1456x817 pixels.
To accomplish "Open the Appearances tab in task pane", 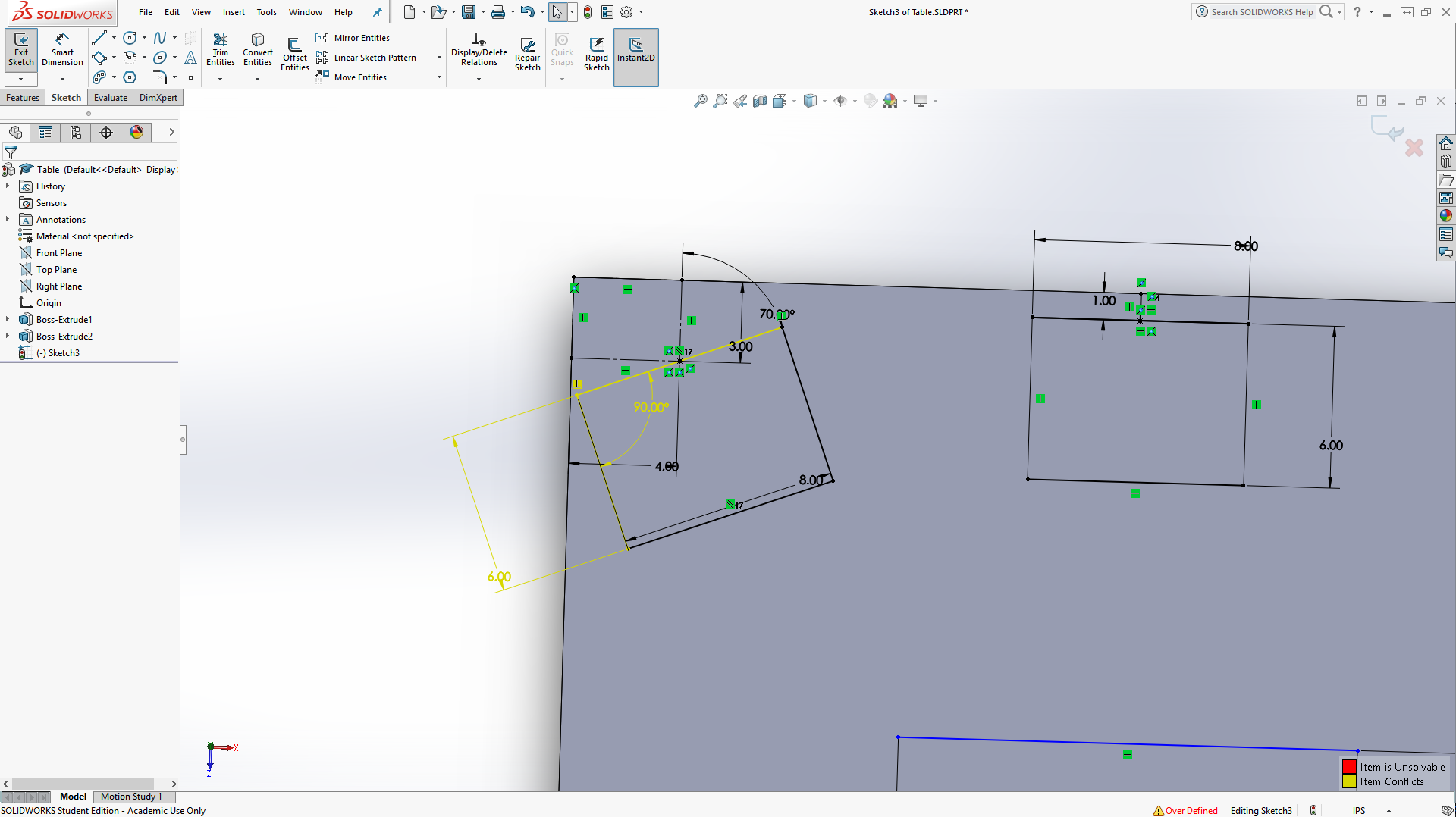I will (1446, 216).
